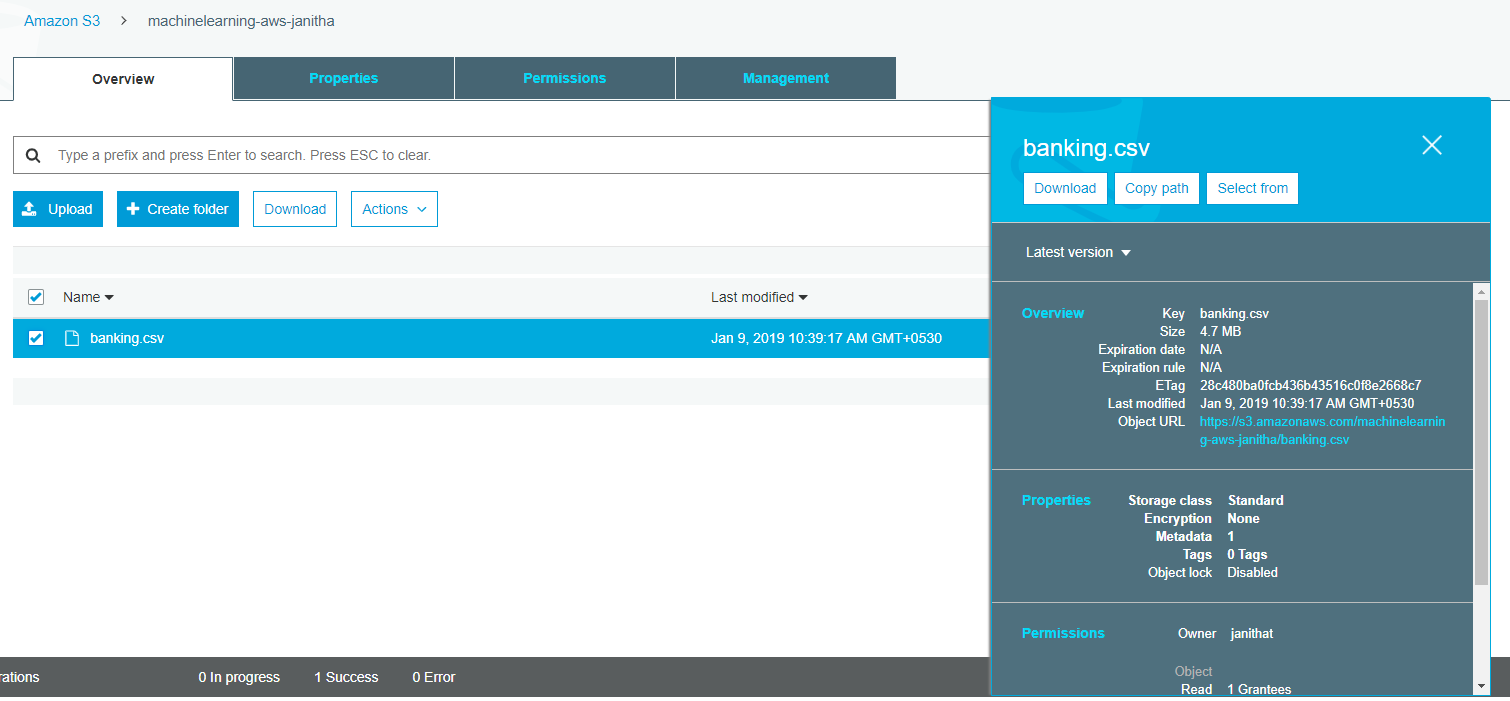The width and height of the screenshot is (1510, 701).
Task: Open the Overview section link in panel
Action: (x=1052, y=313)
